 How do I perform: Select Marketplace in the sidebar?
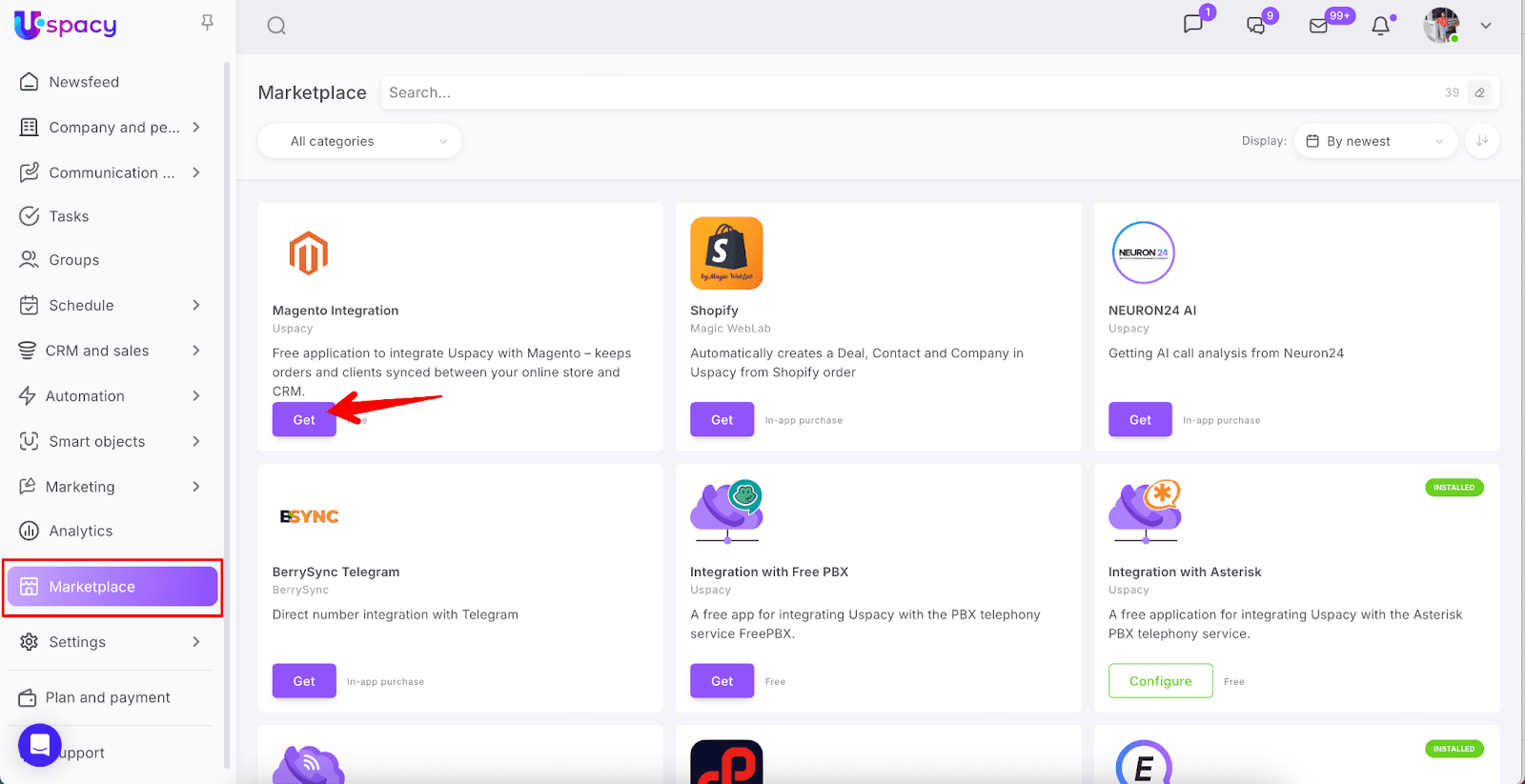pos(112,587)
